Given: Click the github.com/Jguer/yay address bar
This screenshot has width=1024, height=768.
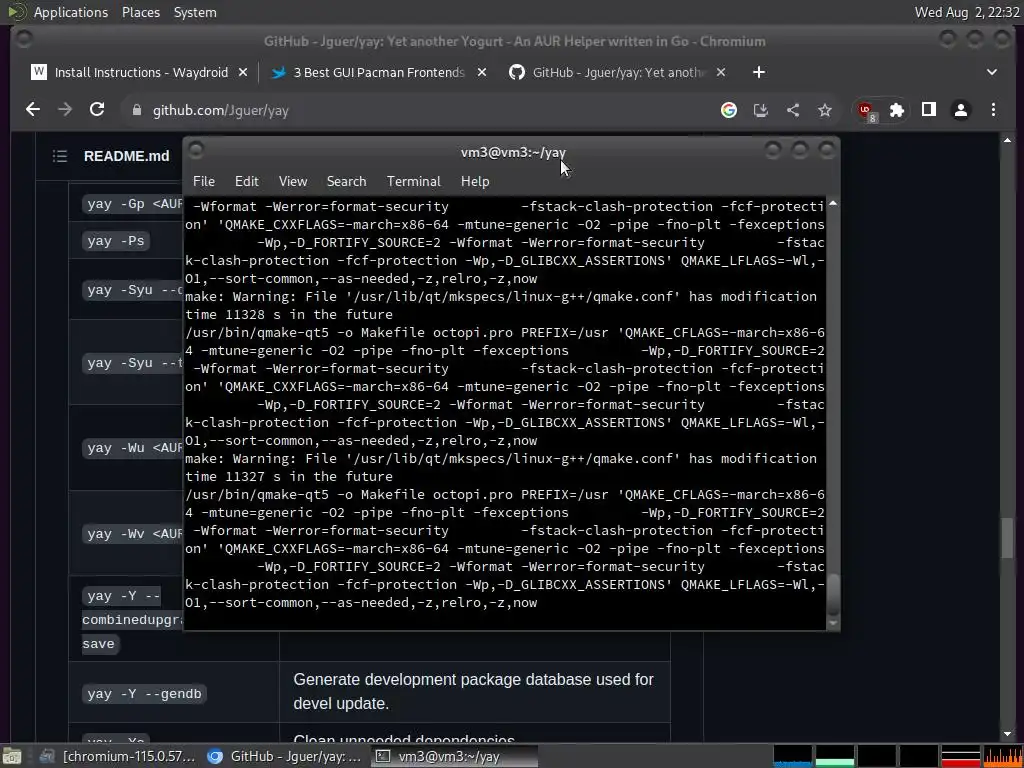Looking at the screenshot, I should coord(418,110).
